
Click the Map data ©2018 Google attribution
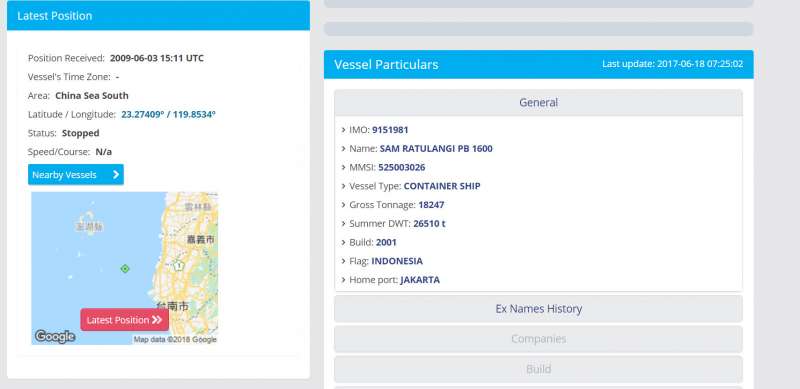pos(175,339)
